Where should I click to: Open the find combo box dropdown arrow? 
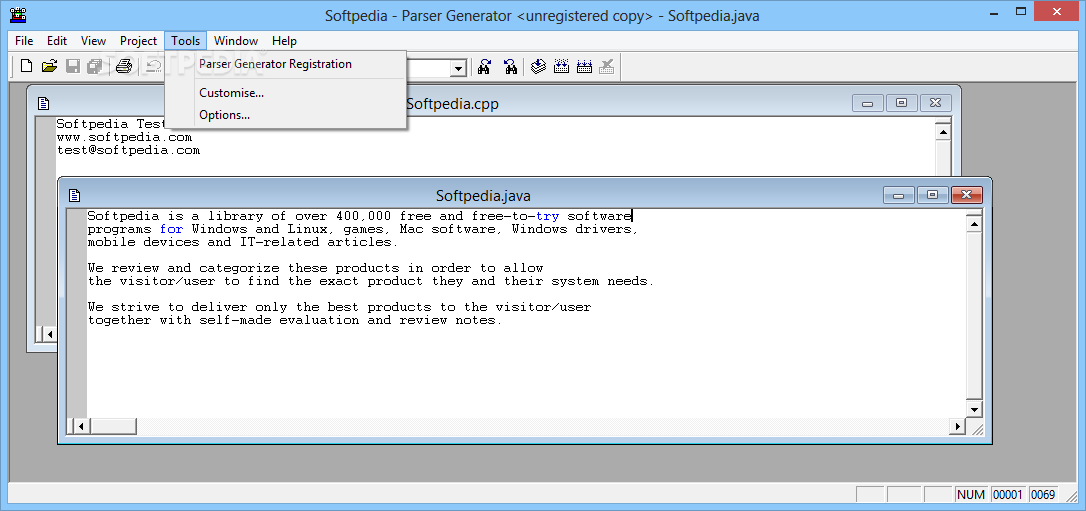[458, 68]
